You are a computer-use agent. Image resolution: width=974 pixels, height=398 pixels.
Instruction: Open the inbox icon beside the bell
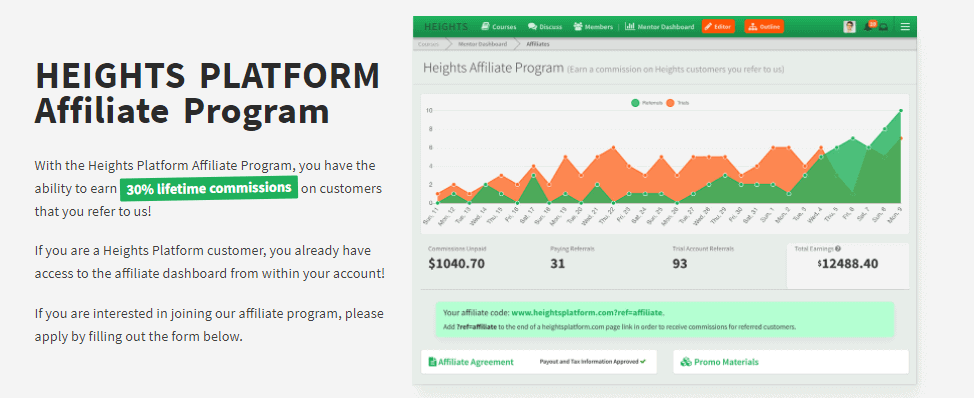pyautogui.click(x=883, y=27)
